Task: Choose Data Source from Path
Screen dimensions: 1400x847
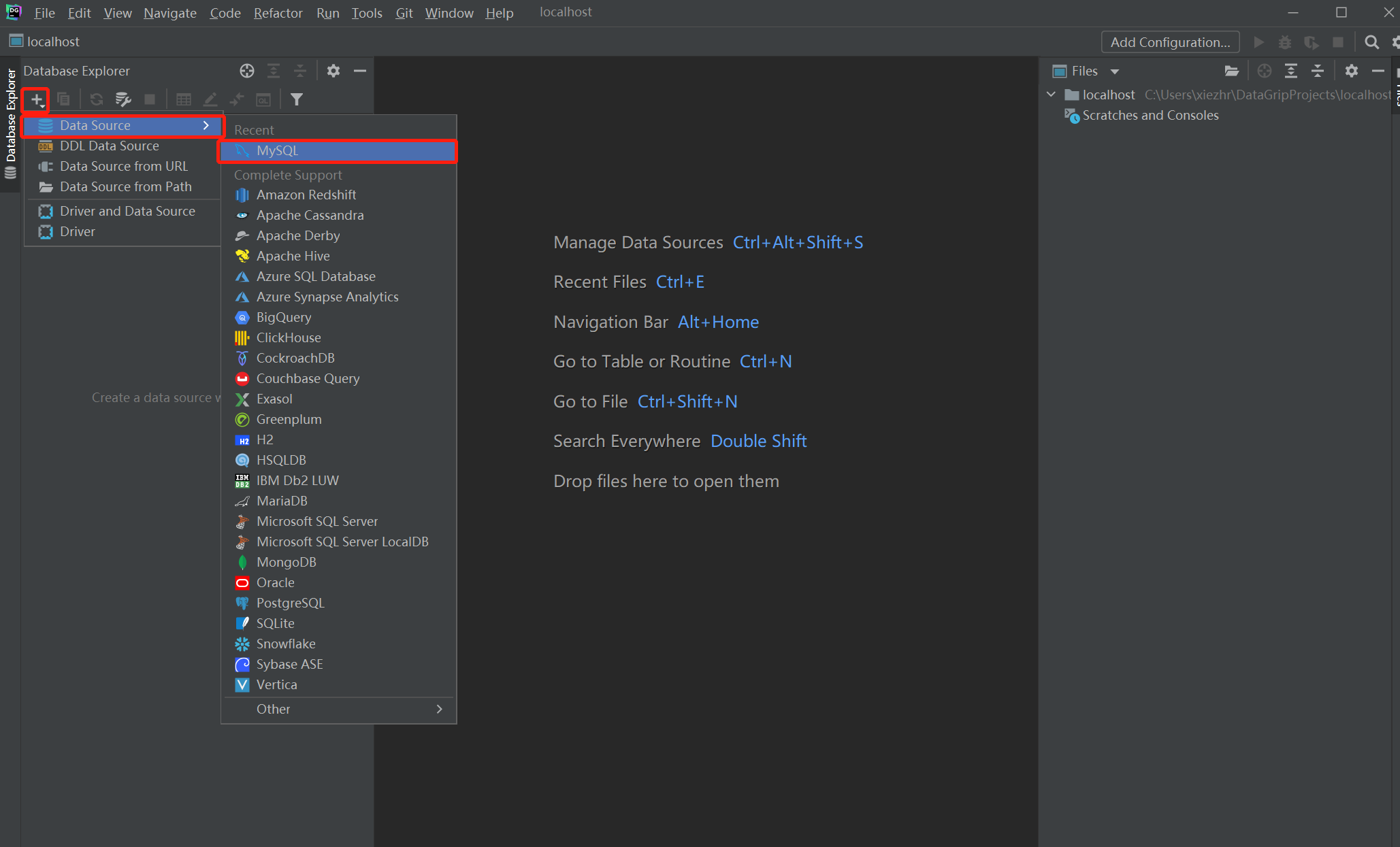Action: tap(123, 186)
